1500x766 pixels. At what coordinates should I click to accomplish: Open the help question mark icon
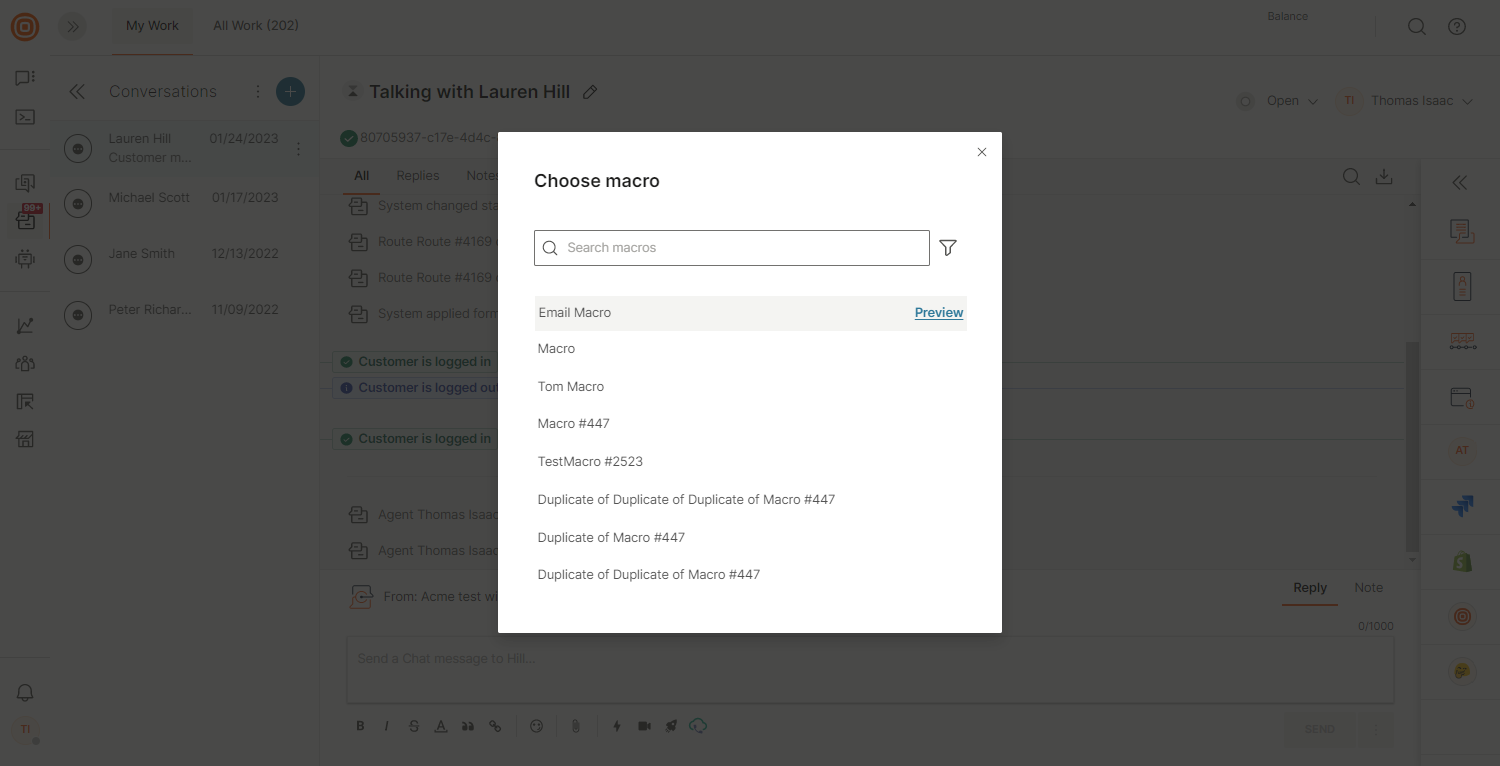(x=1457, y=27)
